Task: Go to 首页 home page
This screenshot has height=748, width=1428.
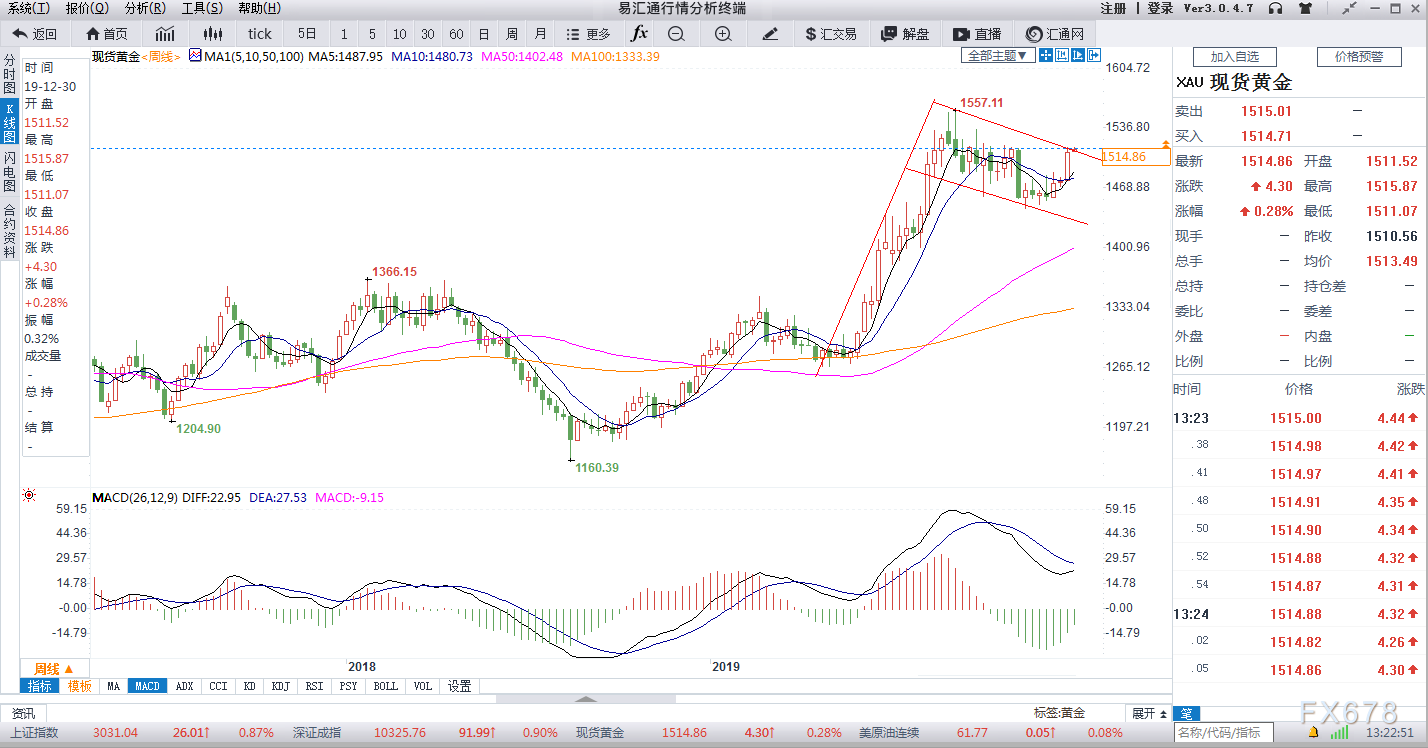Action: pos(107,33)
